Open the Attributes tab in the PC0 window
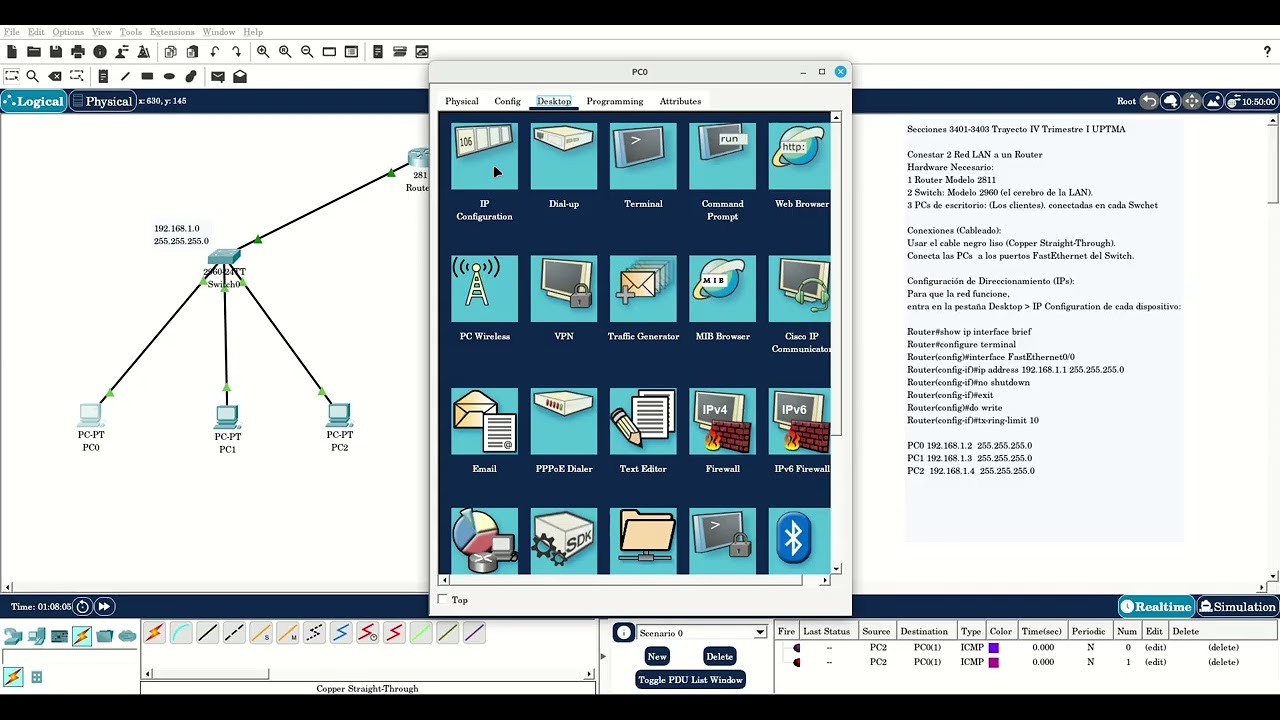1280x720 pixels. pyautogui.click(x=681, y=101)
